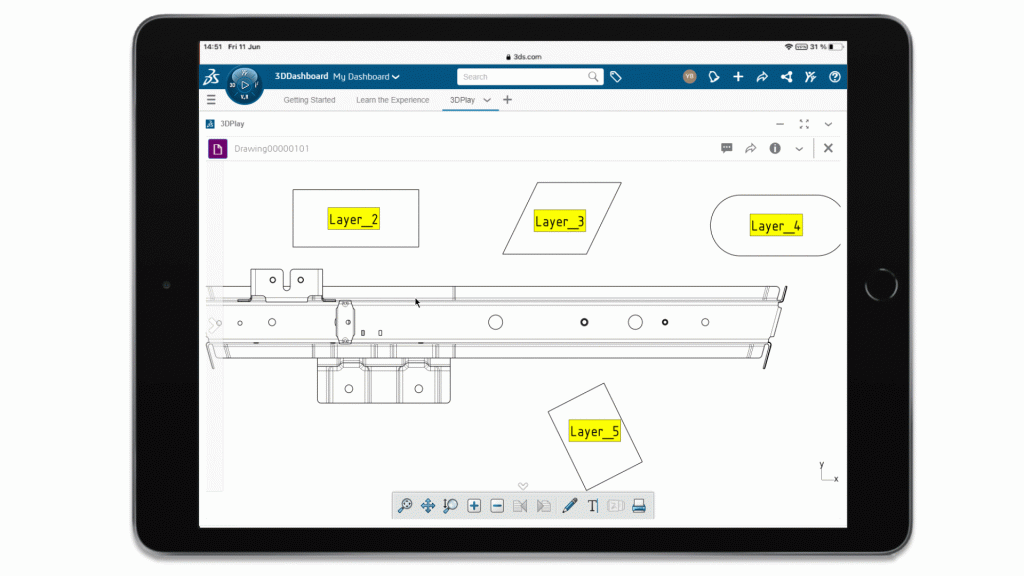Open the 3D compass in top-left corner

point(244,85)
